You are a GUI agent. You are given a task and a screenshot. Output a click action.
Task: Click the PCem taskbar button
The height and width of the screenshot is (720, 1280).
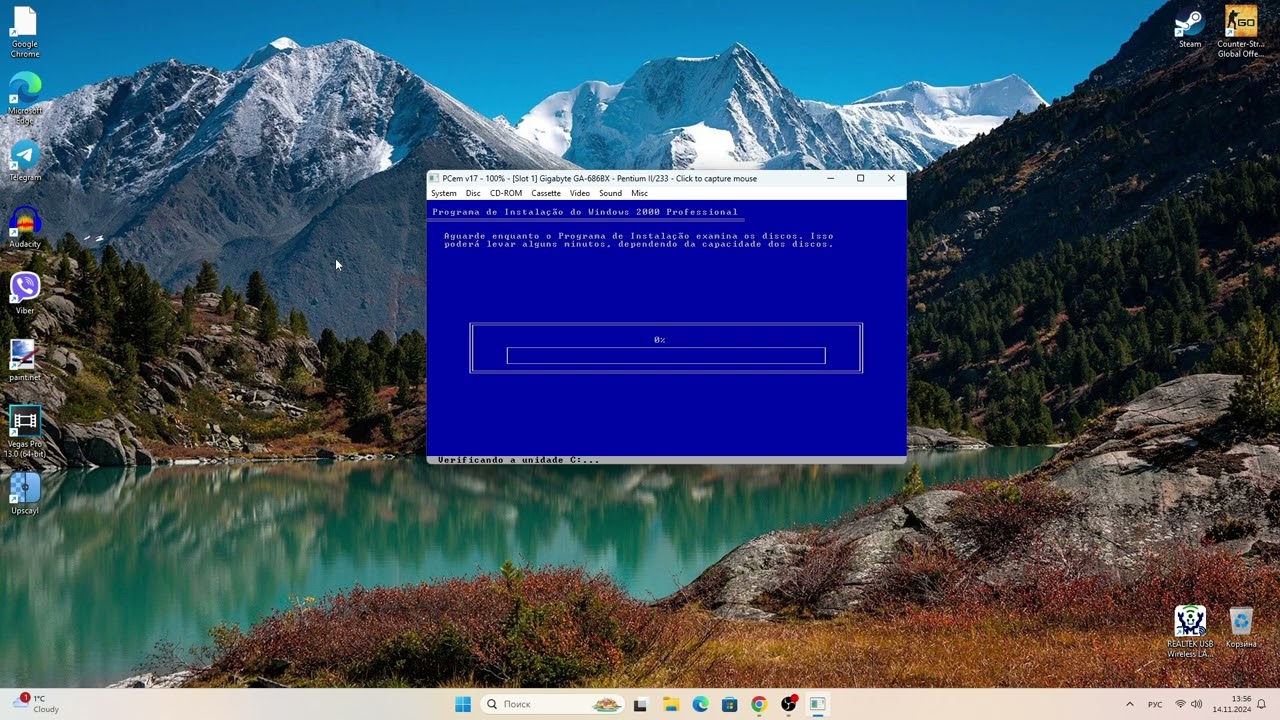coord(817,704)
